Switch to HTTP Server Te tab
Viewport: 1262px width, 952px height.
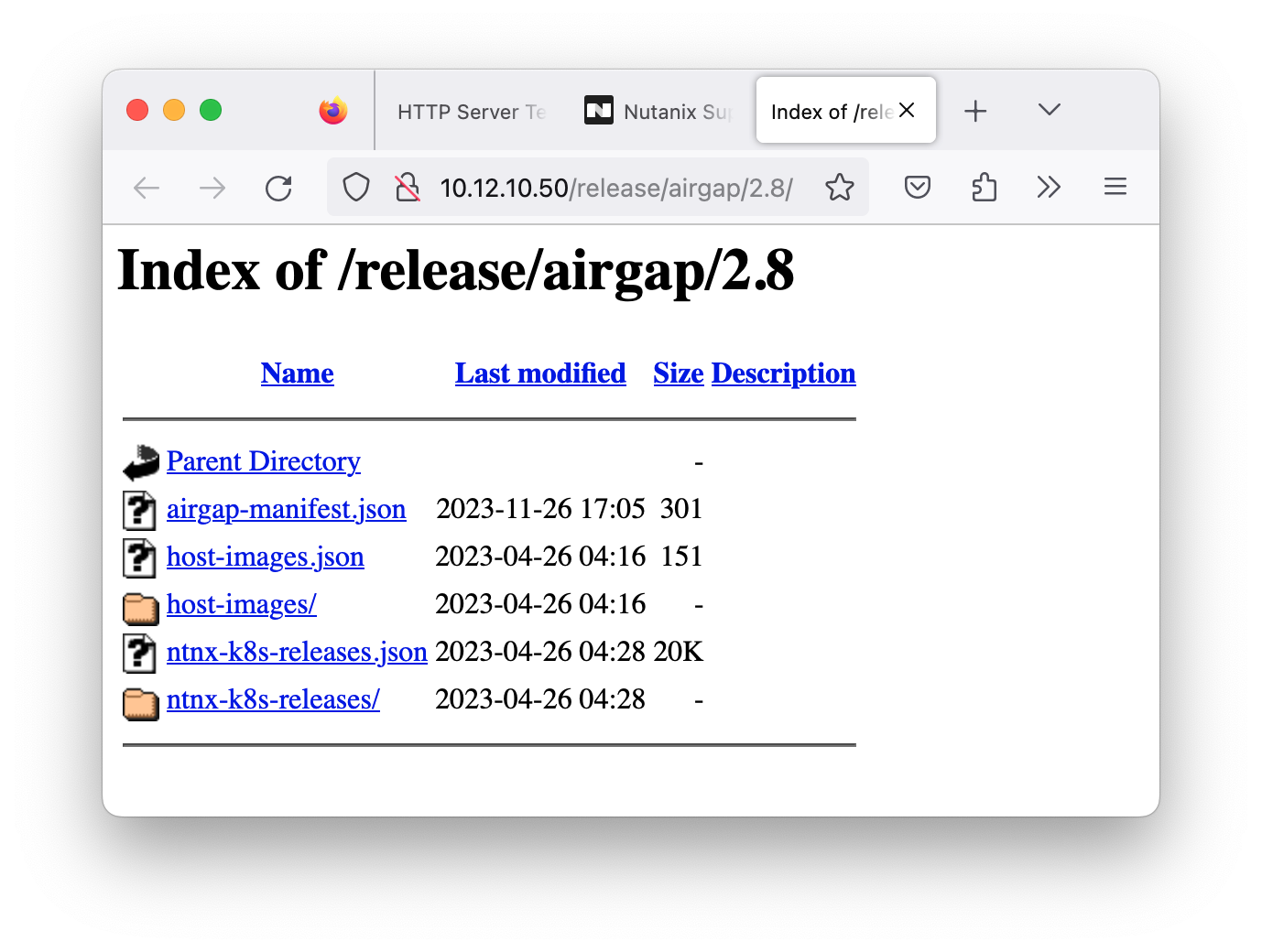pos(472,112)
